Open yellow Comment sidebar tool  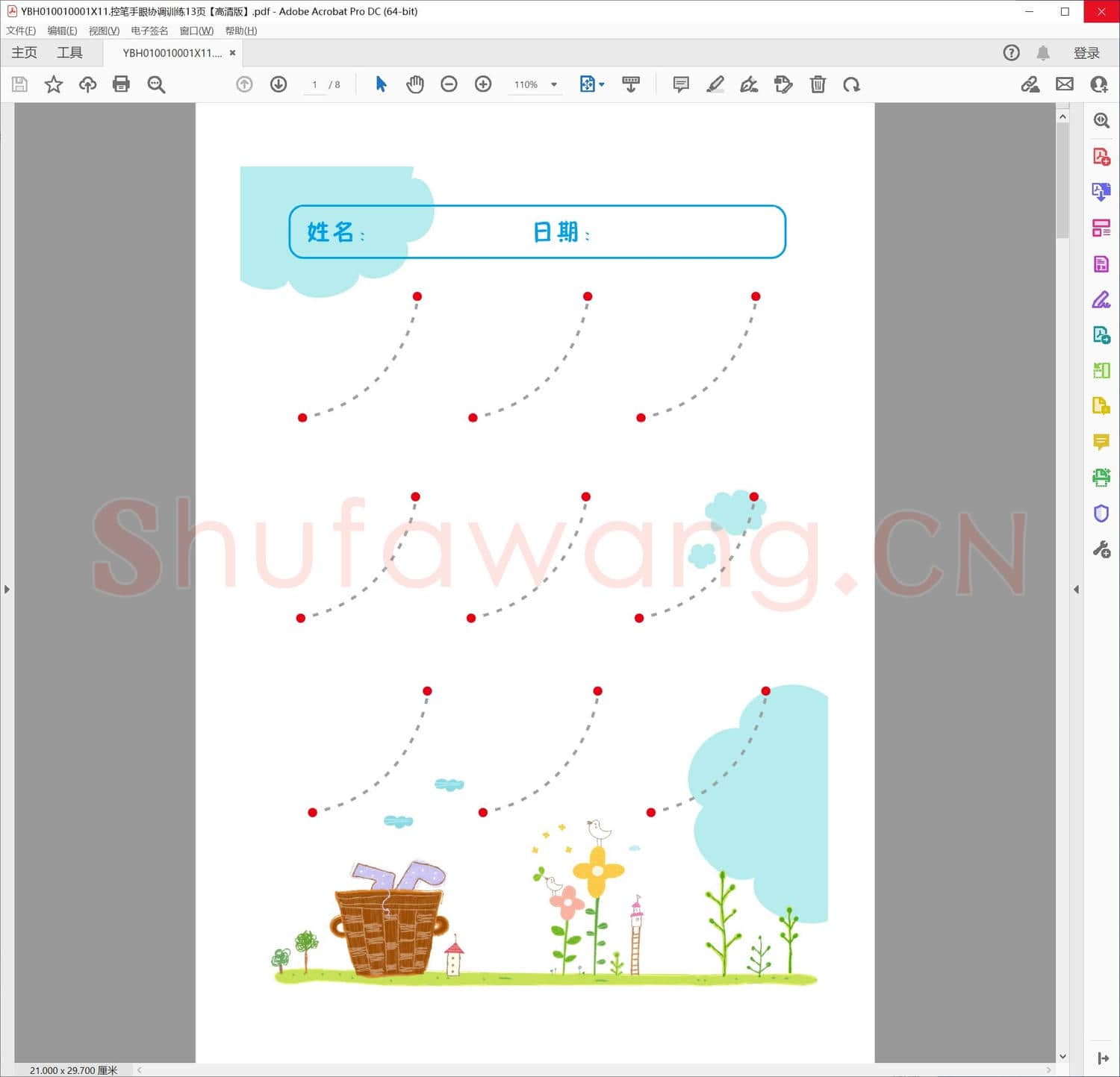click(x=1101, y=442)
